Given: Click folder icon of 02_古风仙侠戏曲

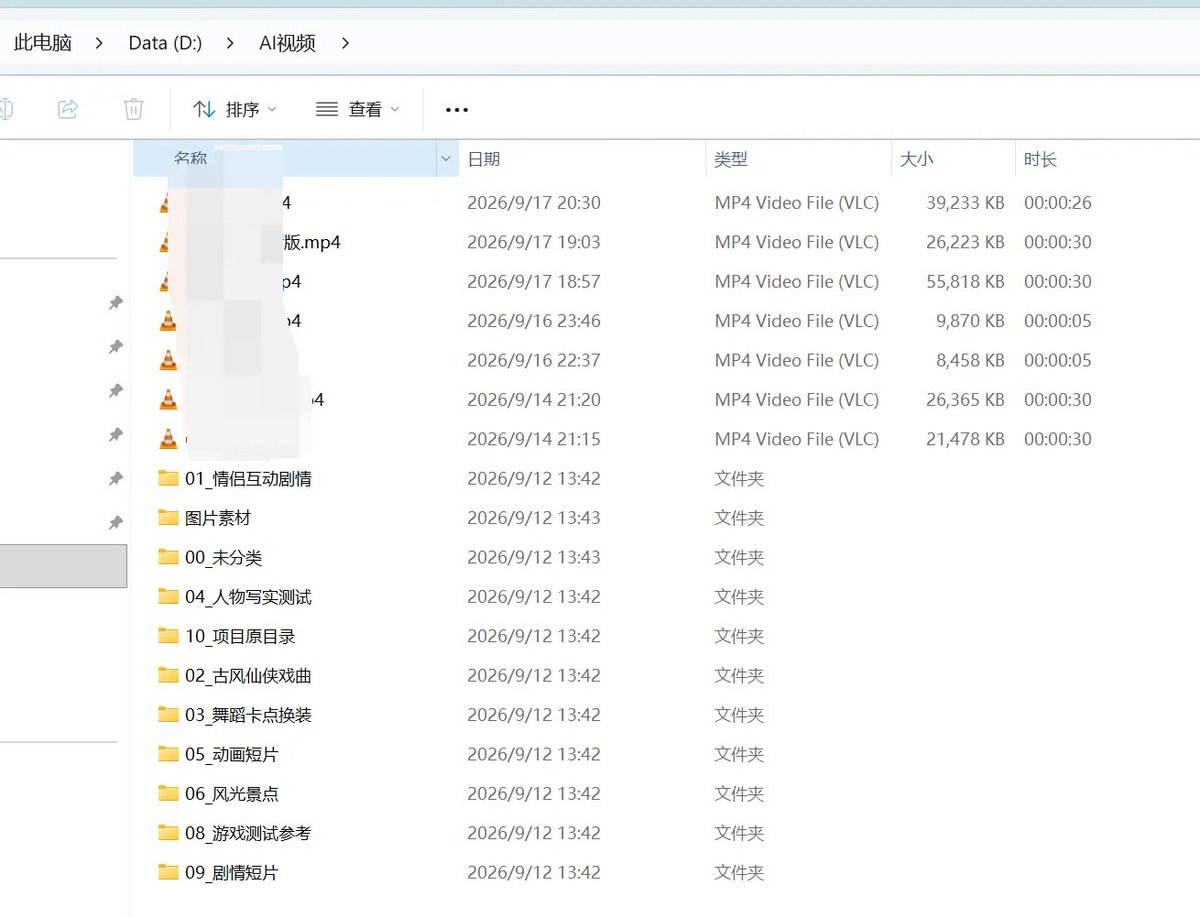Looking at the screenshot, I should coord(168,675).
